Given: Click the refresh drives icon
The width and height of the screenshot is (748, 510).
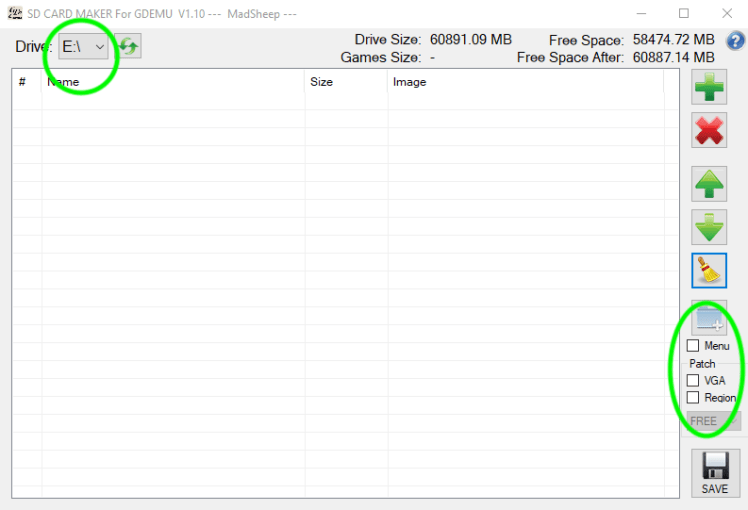Looking at the screenshot, I should tap(127, 47).
